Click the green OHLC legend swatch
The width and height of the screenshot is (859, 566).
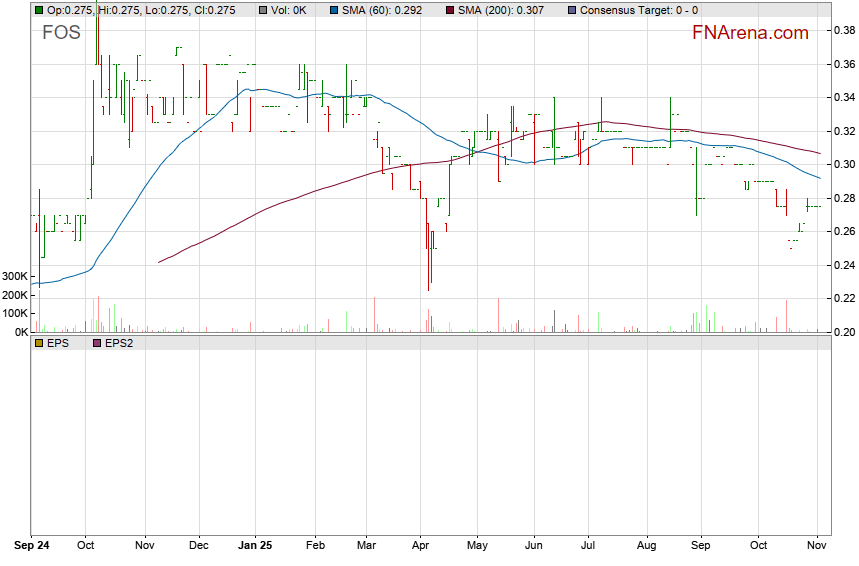pos(39,10)
